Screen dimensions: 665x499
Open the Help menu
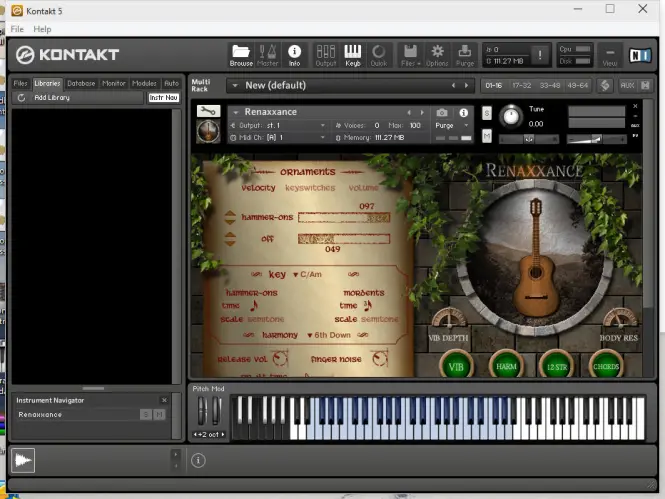pyautogui.click(x=42, y=29)
